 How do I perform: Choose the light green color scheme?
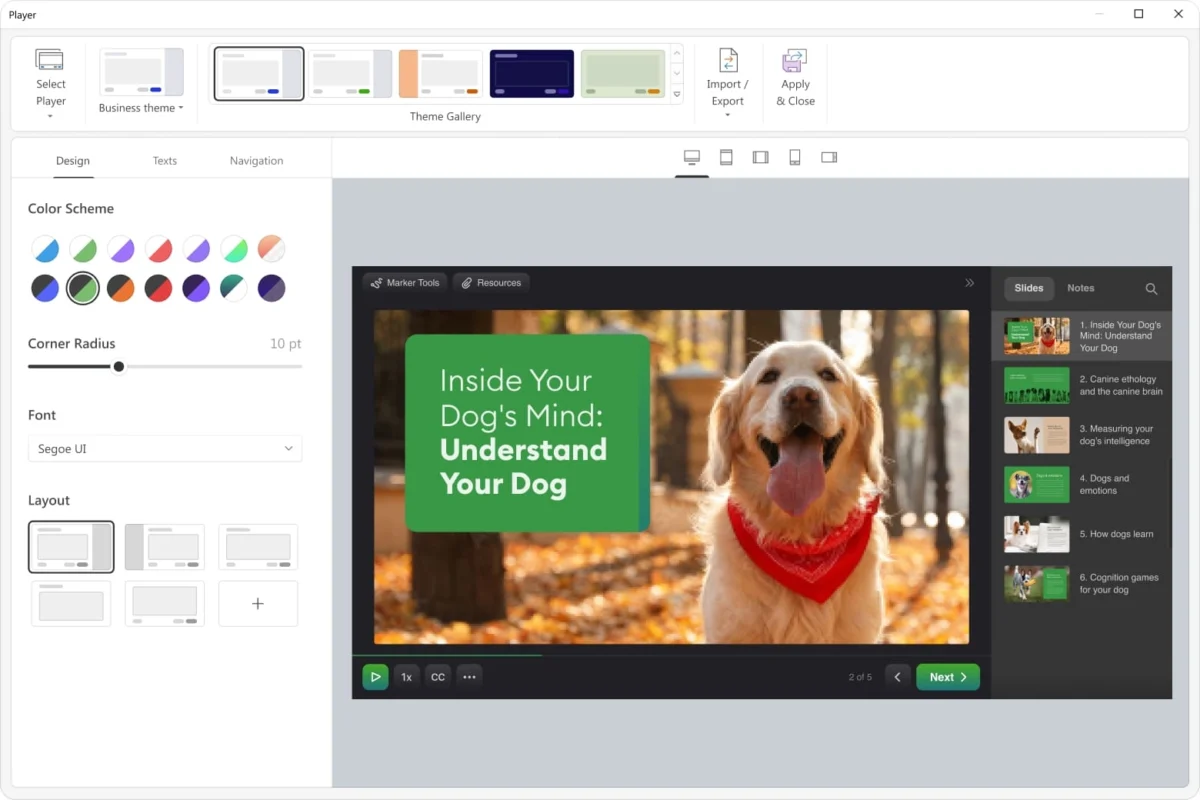83,249
